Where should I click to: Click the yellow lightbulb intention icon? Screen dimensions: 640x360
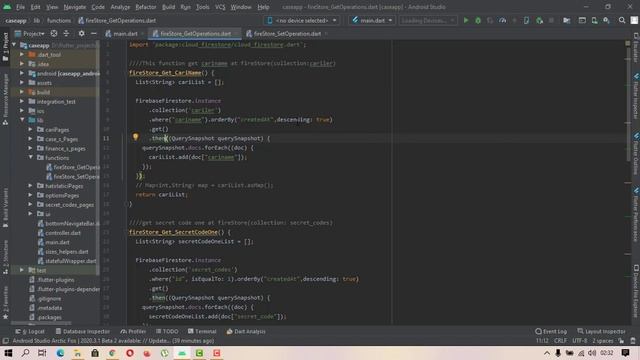click(x=135, y=137)
